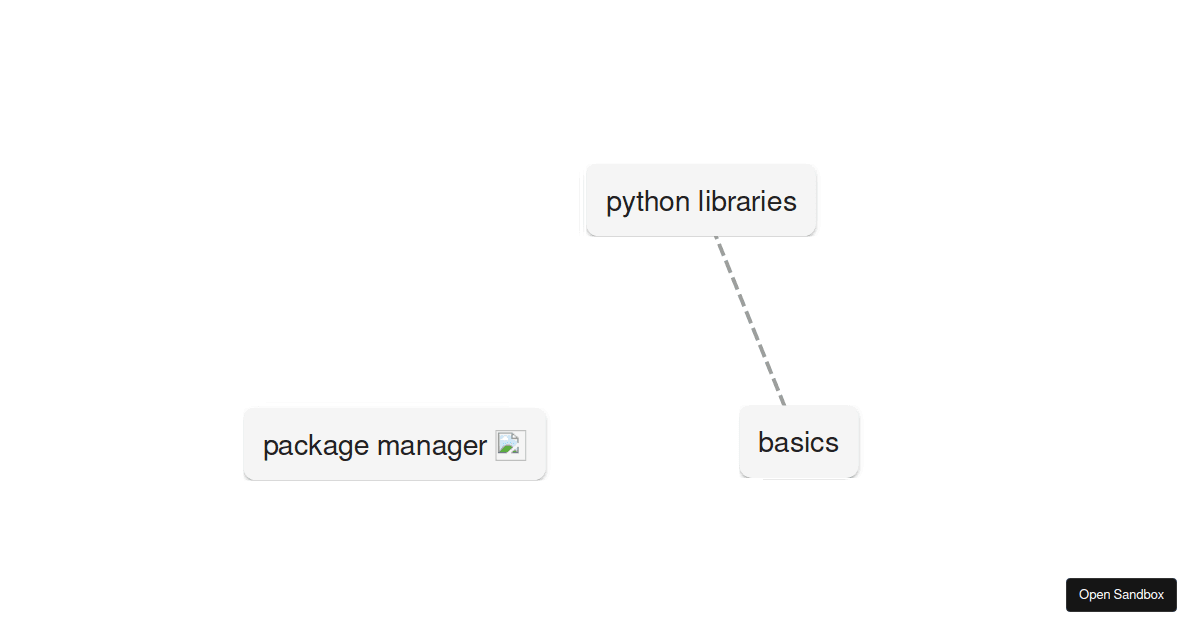
Task: Select the basics node card
Action: [799, 441]
